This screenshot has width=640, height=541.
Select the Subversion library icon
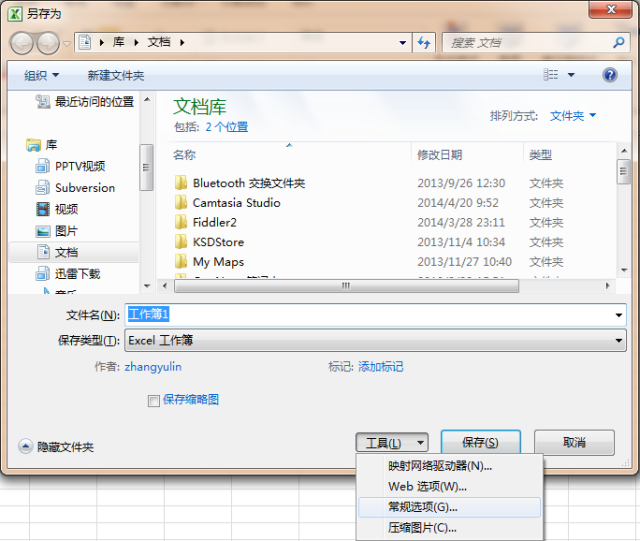(x=42, y=188)
